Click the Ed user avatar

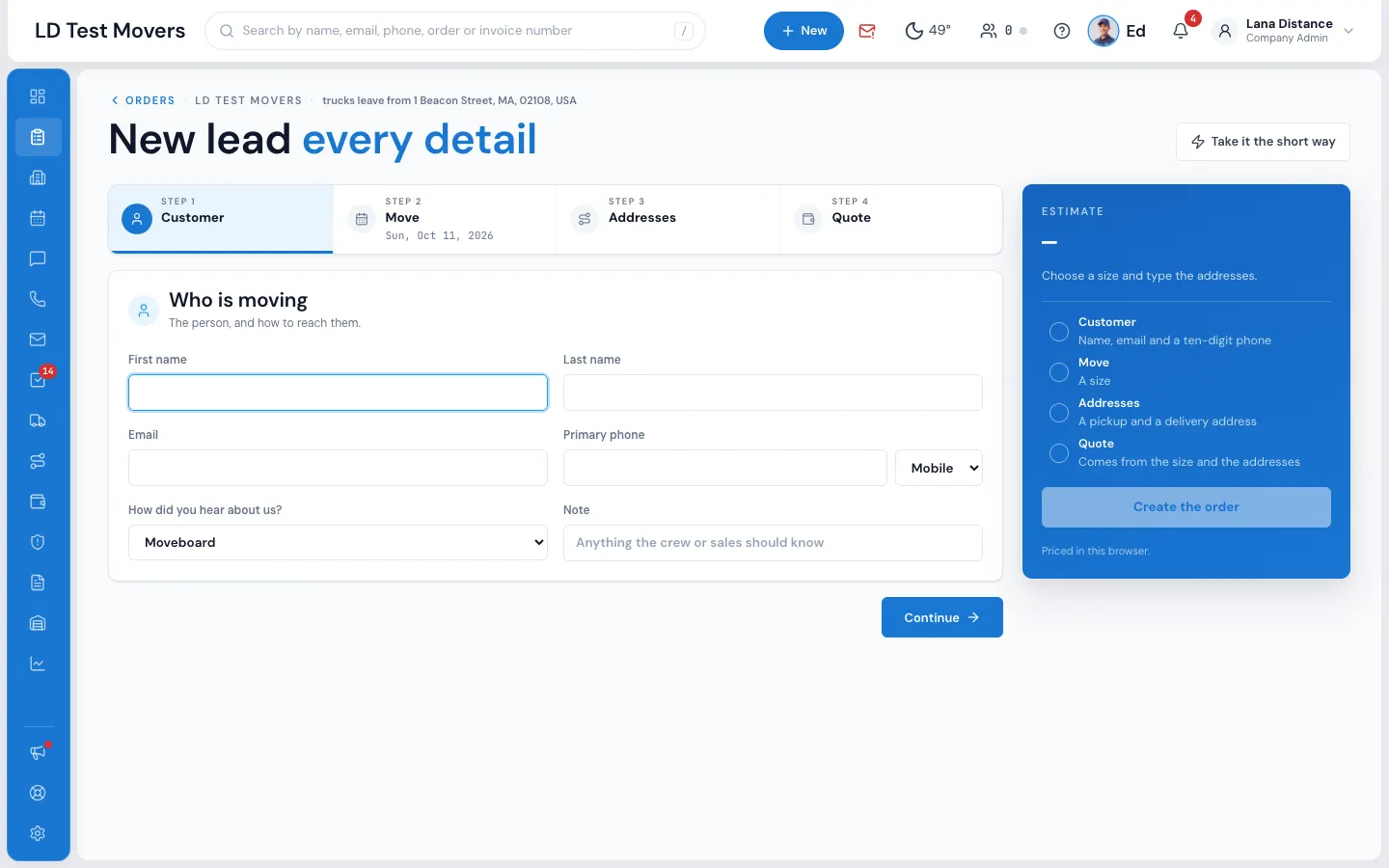[1103, 31]
